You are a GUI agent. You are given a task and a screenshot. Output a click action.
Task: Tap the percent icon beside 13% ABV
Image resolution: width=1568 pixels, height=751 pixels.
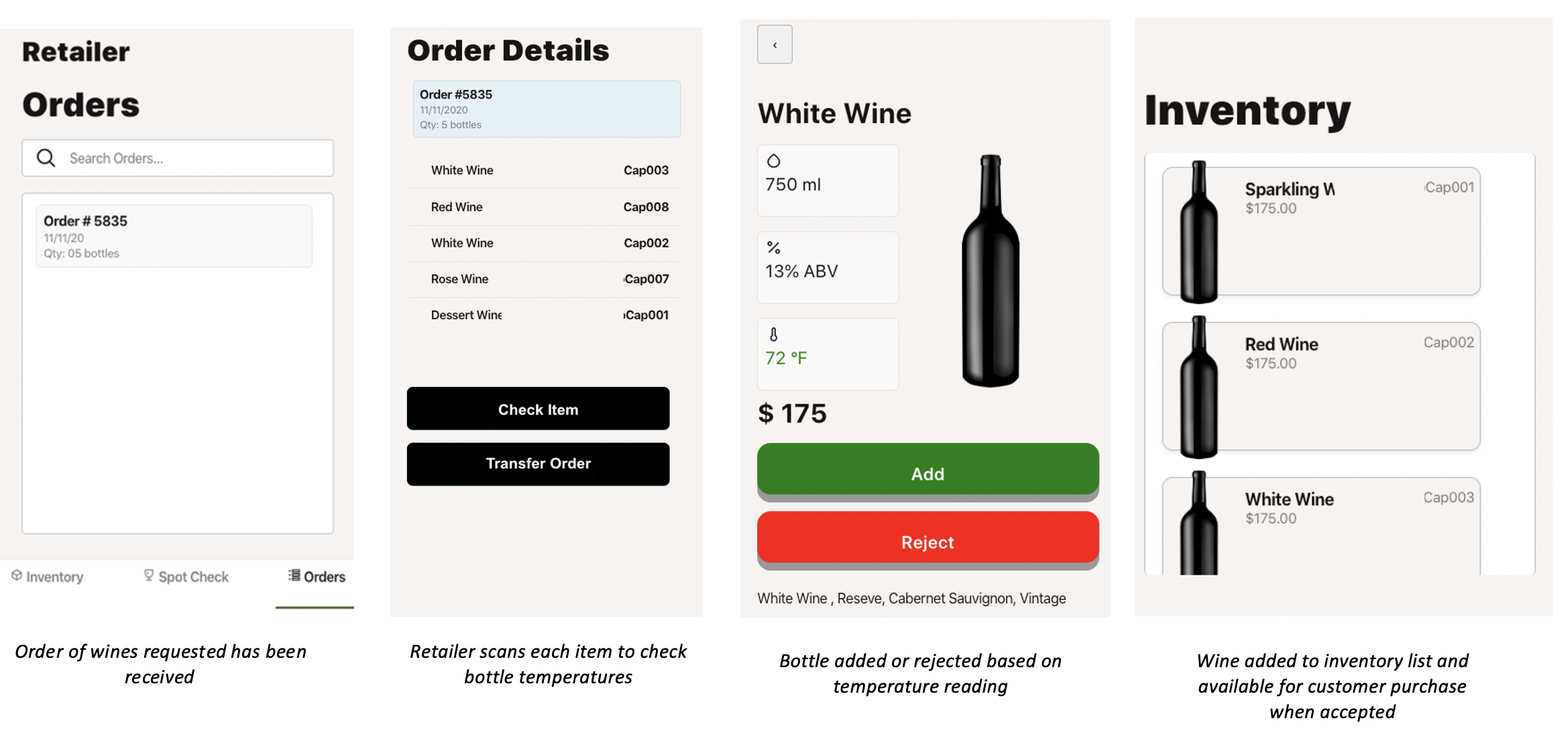[x=774, y=247]
